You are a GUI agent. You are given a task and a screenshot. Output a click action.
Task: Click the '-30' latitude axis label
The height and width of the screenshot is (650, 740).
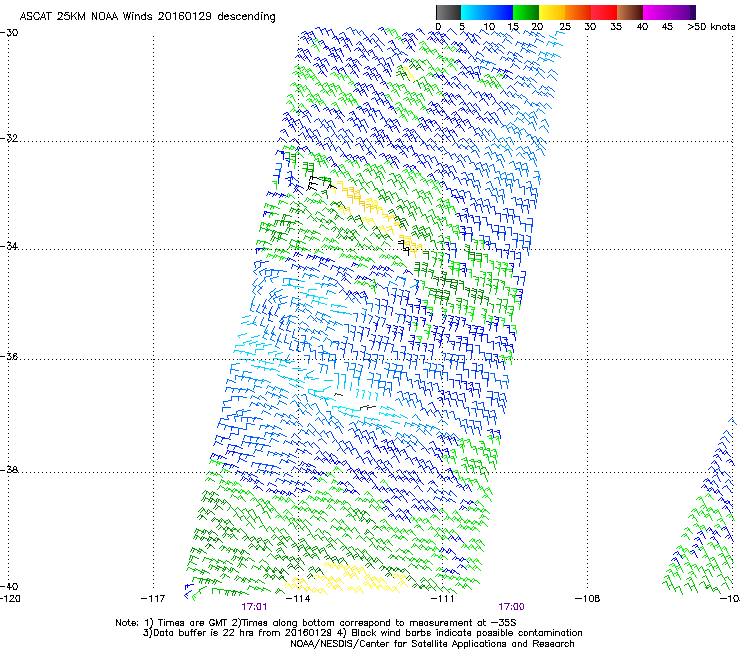click(x=9, y=33)
